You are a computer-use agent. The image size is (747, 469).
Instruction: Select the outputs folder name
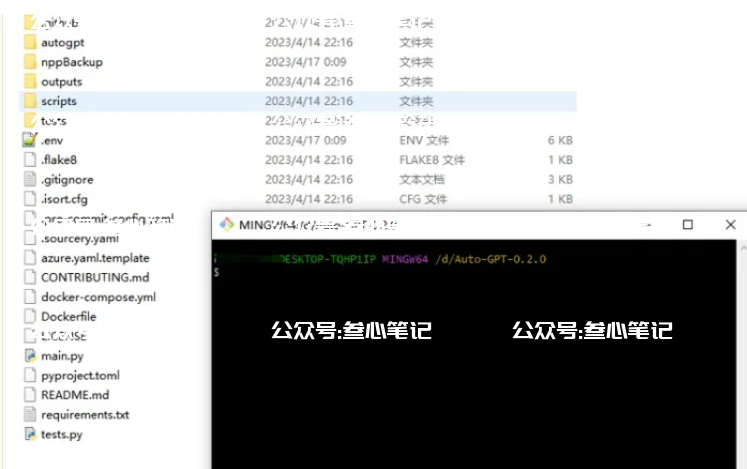(61, 82)
